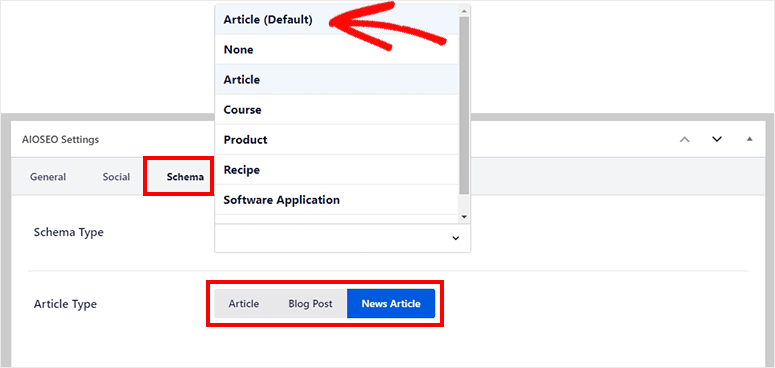Click dropdown list scrollbar down arrow
This screenshot has width=775, height=368.
click(464, 216)
